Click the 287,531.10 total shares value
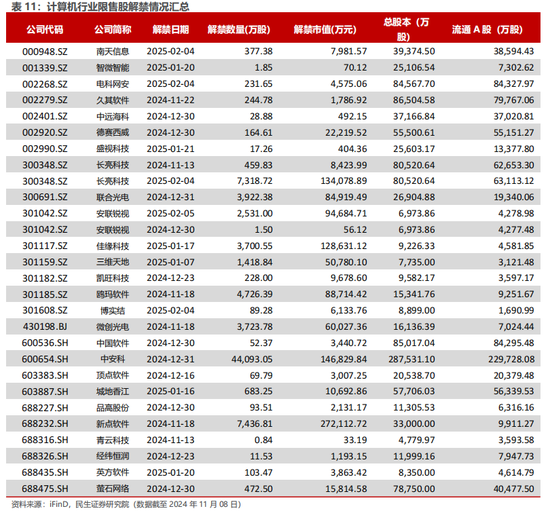The image size is (550, 513). click(x=412, y=359)
